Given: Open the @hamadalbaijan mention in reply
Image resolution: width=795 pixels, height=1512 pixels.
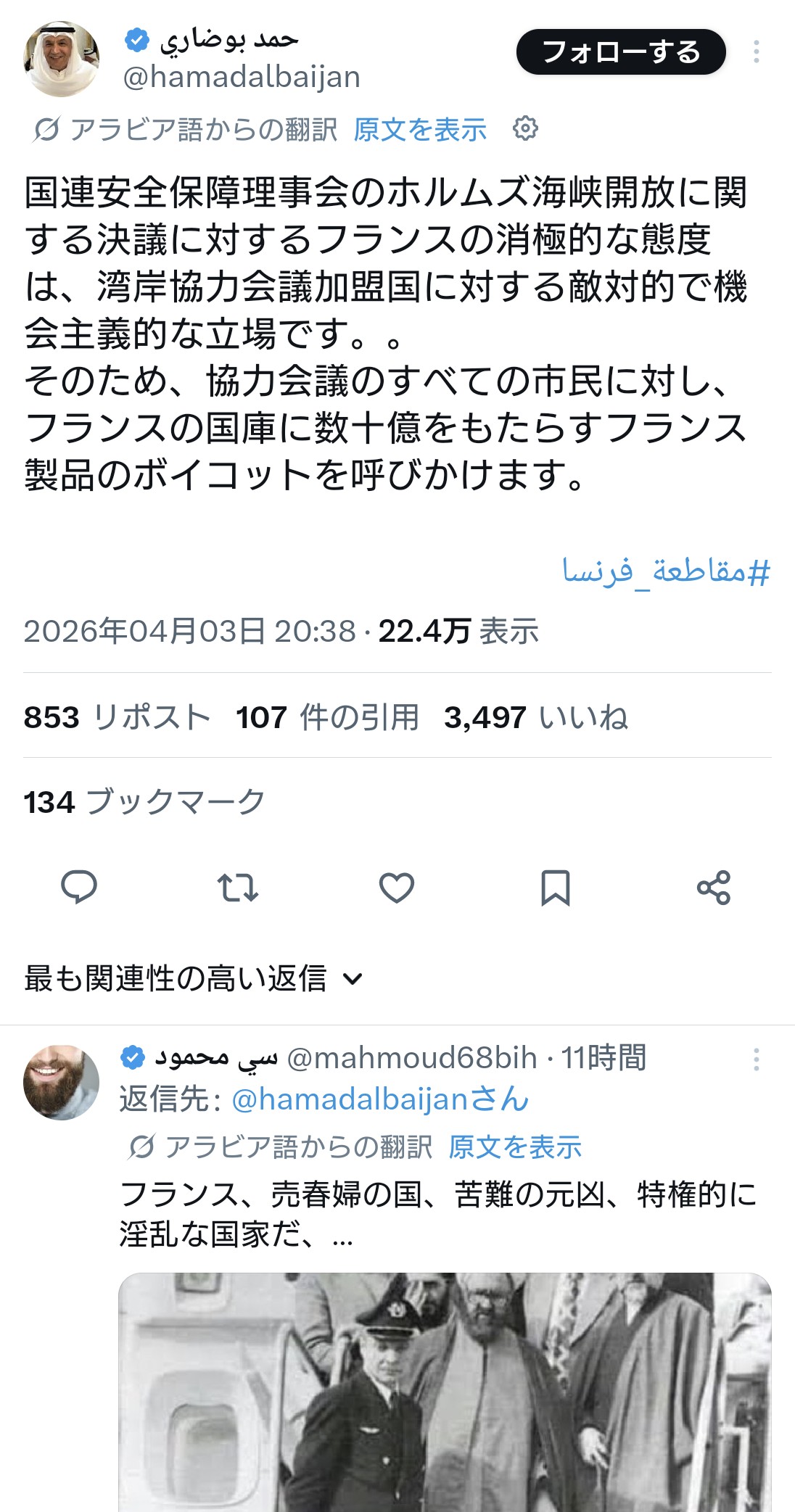Looking at the screenshot, I should (380, 1099).
